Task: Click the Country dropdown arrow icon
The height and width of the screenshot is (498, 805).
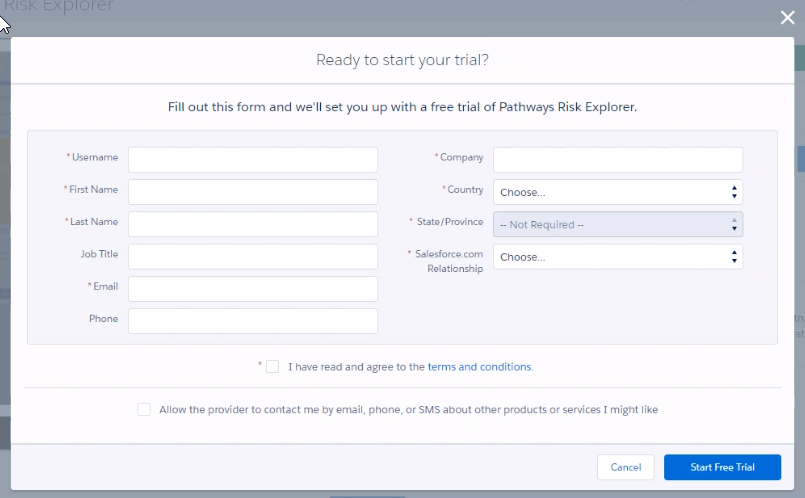Action: click(x=735, y=192)
